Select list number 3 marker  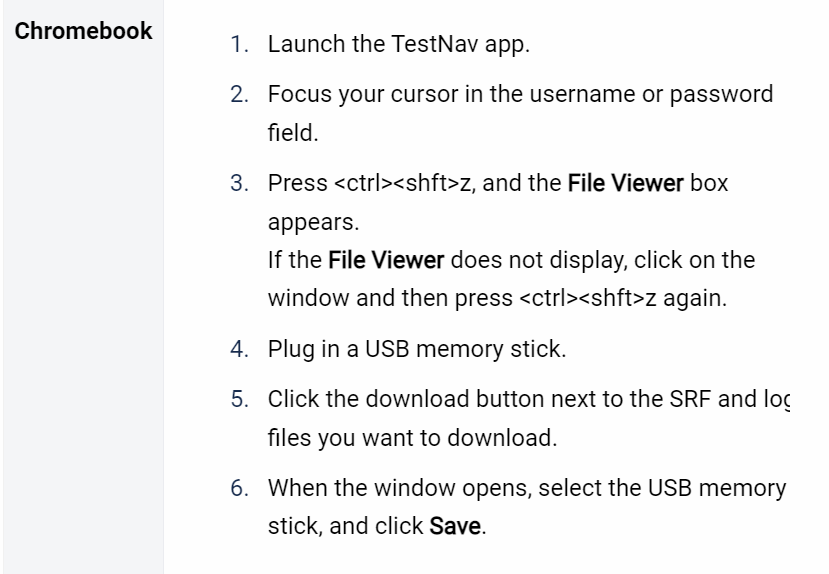pos(240,183)
